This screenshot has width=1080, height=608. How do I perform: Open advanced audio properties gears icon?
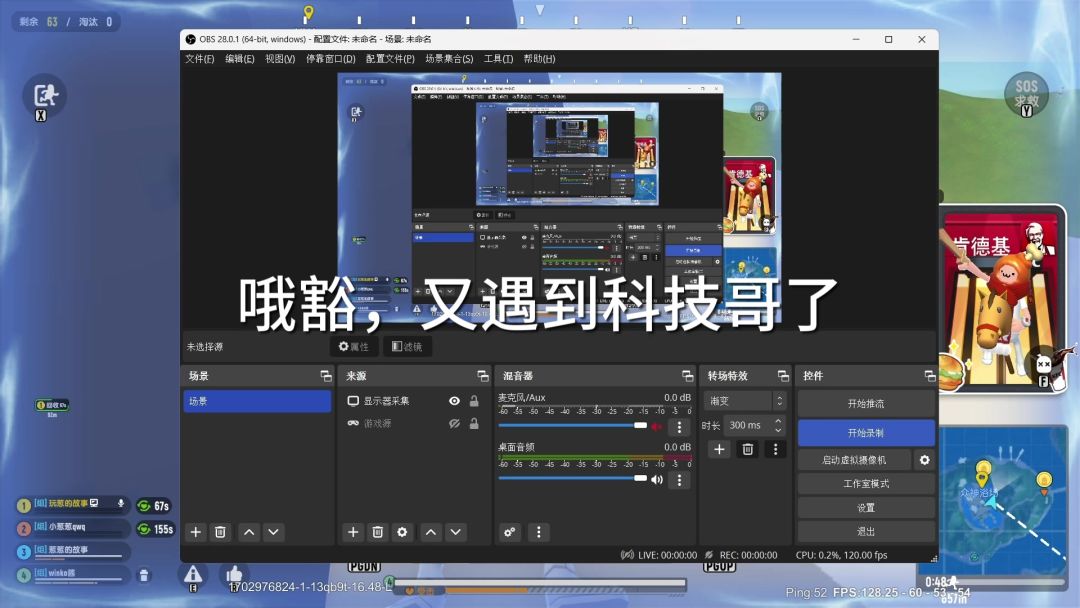coord(510,532)
